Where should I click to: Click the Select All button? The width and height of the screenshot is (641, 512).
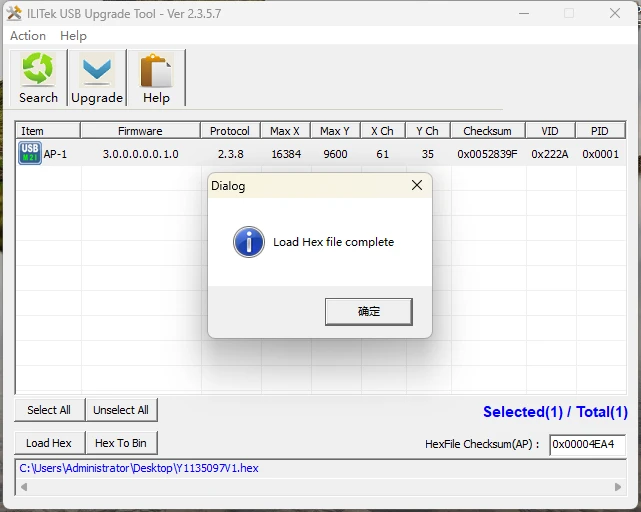click(x=49, y=410)
